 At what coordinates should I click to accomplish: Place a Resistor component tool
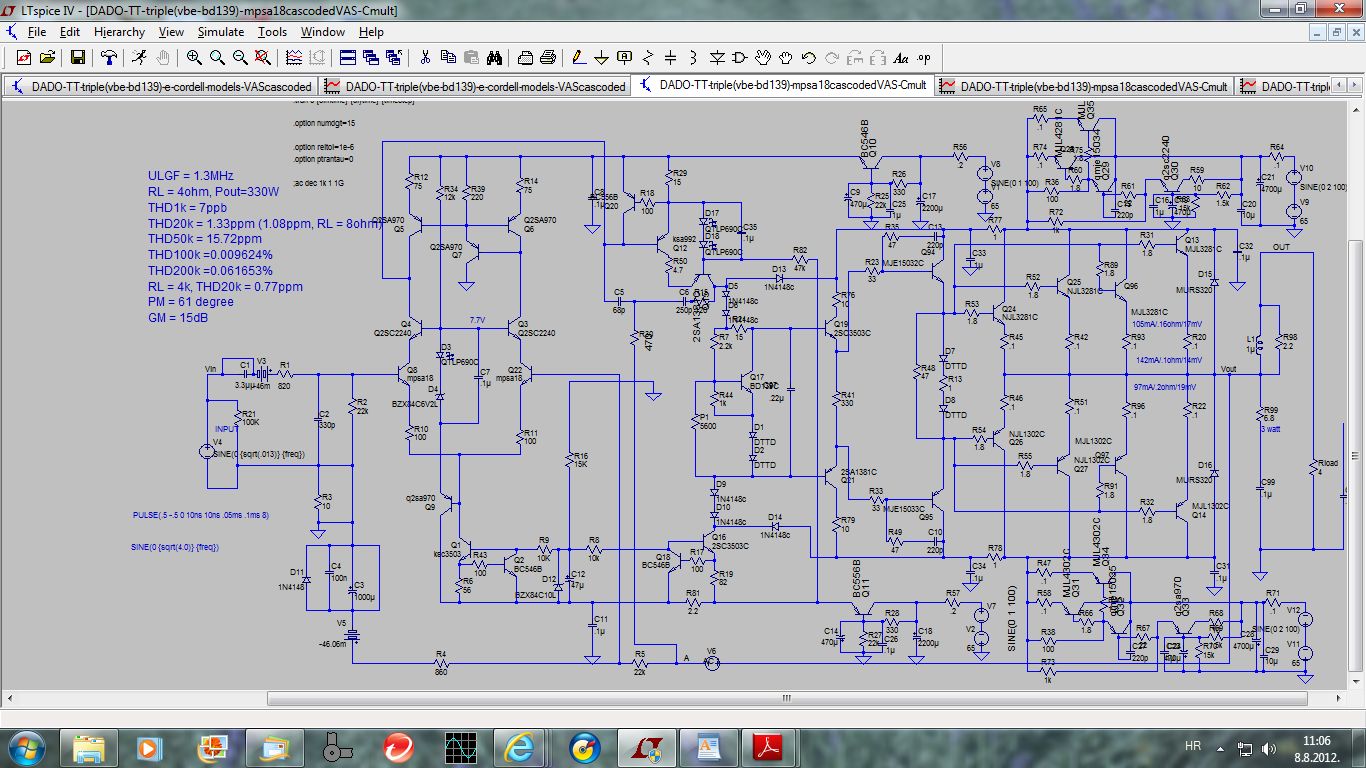(648, 57)
